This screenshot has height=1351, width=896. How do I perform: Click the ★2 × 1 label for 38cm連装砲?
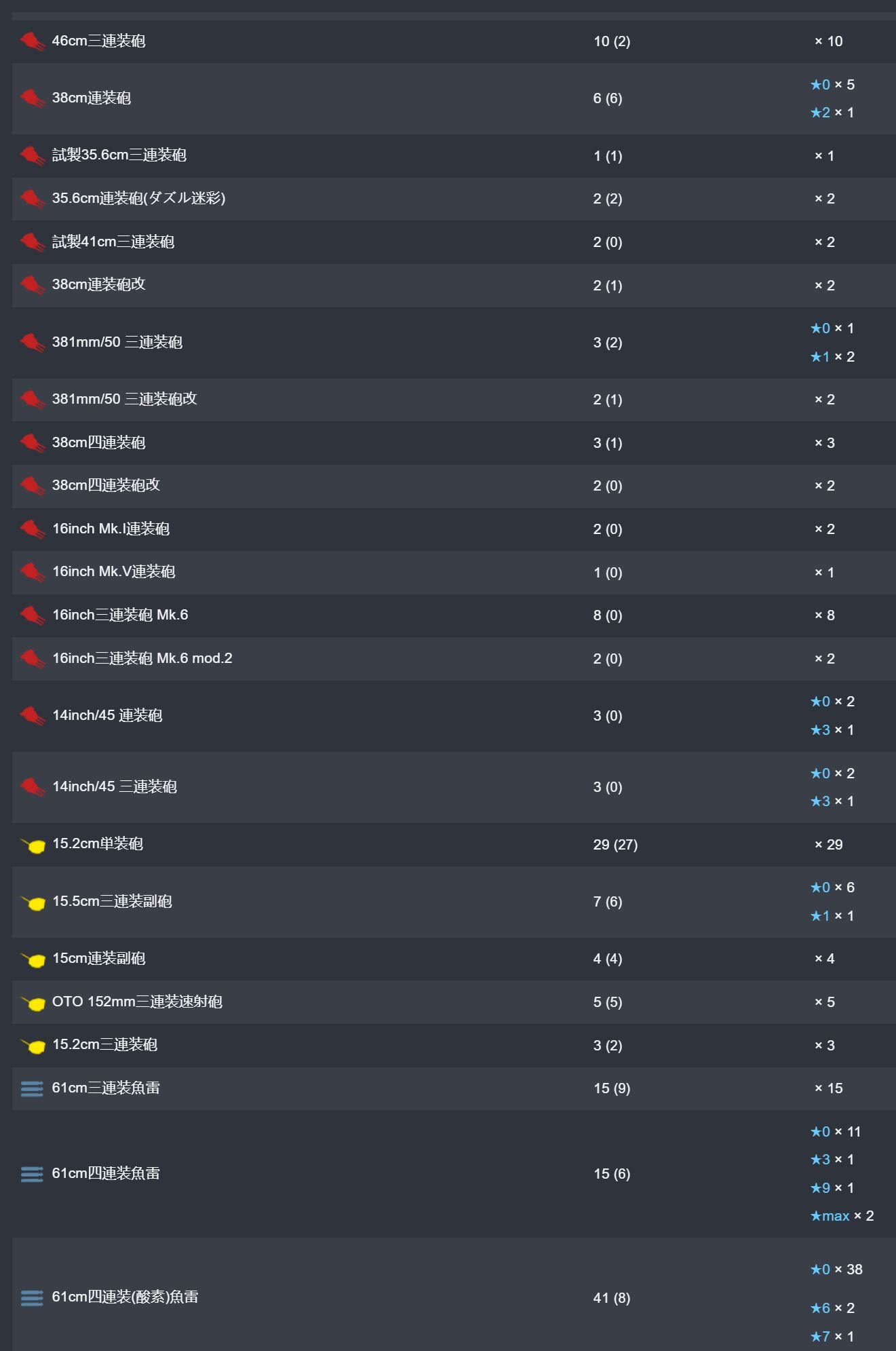(832, 113)
